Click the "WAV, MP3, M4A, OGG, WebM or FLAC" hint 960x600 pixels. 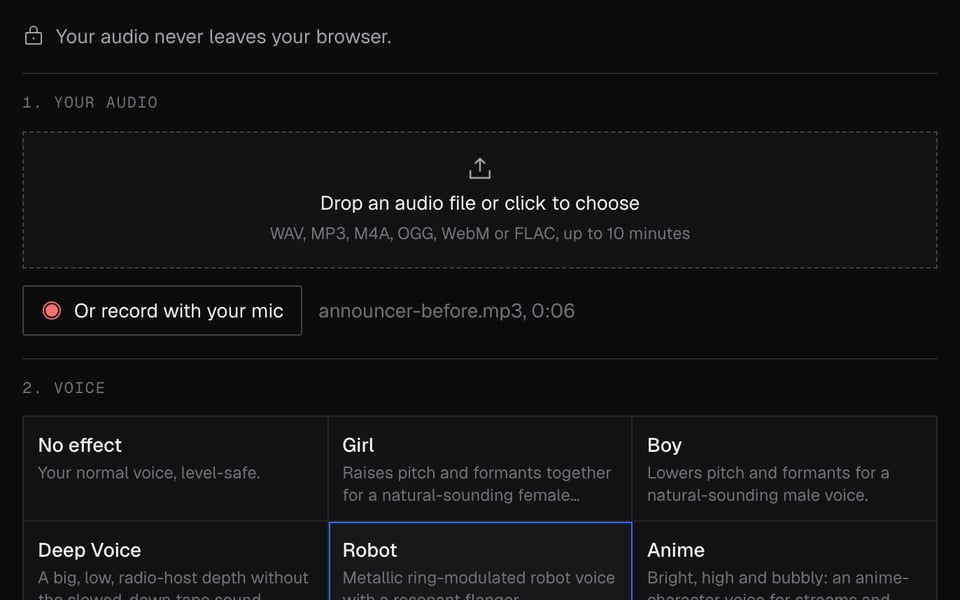click(414, 233)
